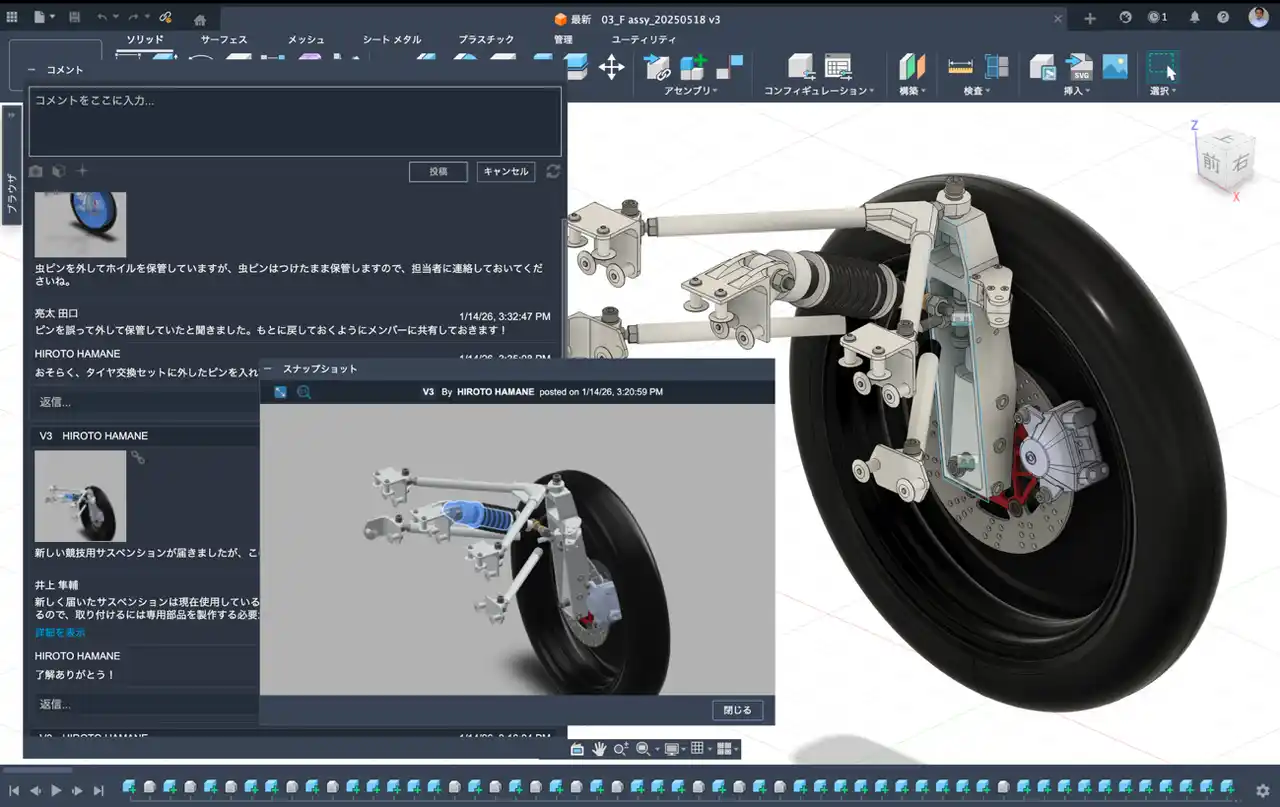The image size is (1280, 807).
Task: Click the Move/Copy arrows tool
Action: point(611,67)
